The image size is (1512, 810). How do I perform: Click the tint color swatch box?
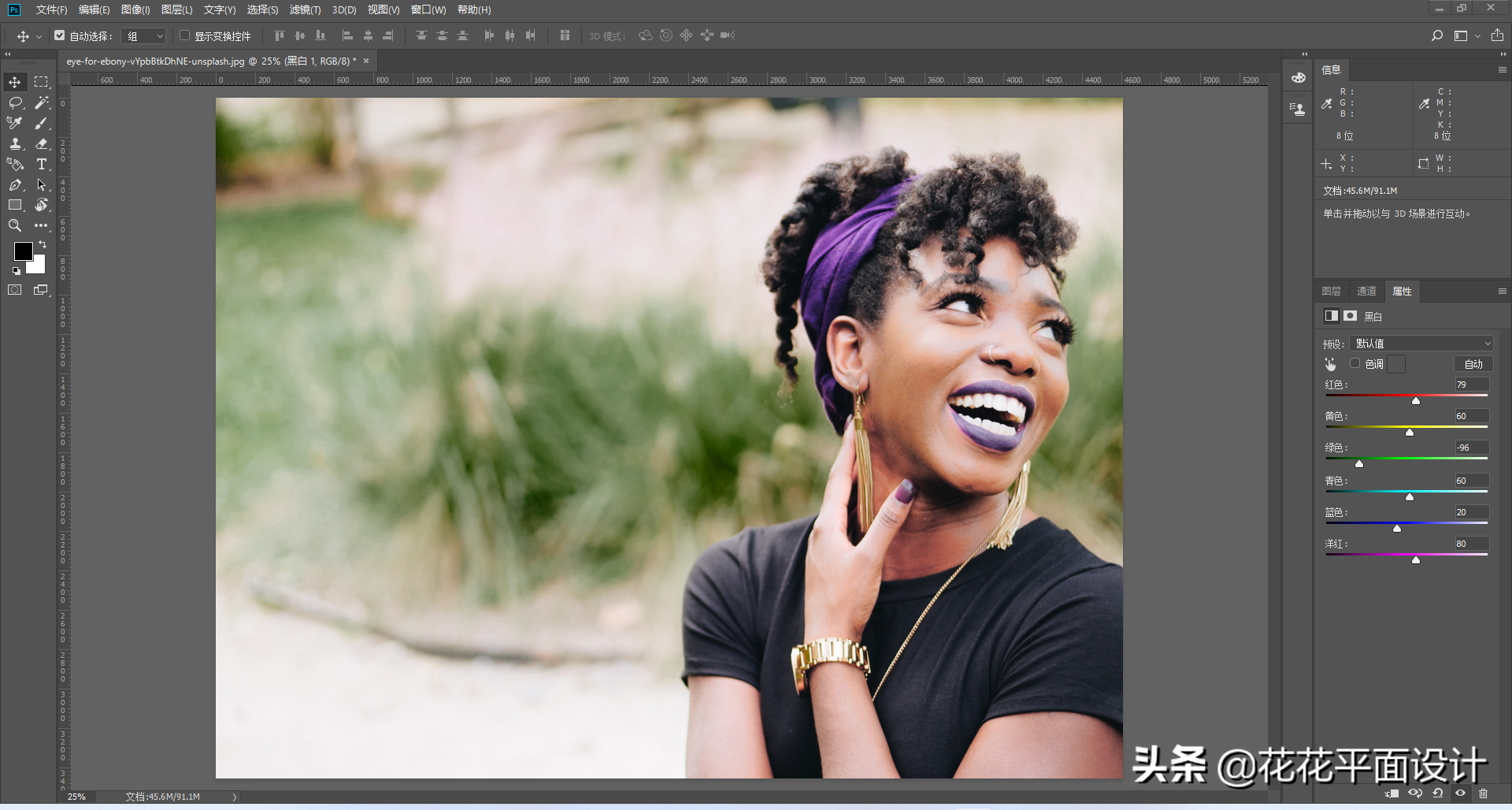click(1396, 364)
